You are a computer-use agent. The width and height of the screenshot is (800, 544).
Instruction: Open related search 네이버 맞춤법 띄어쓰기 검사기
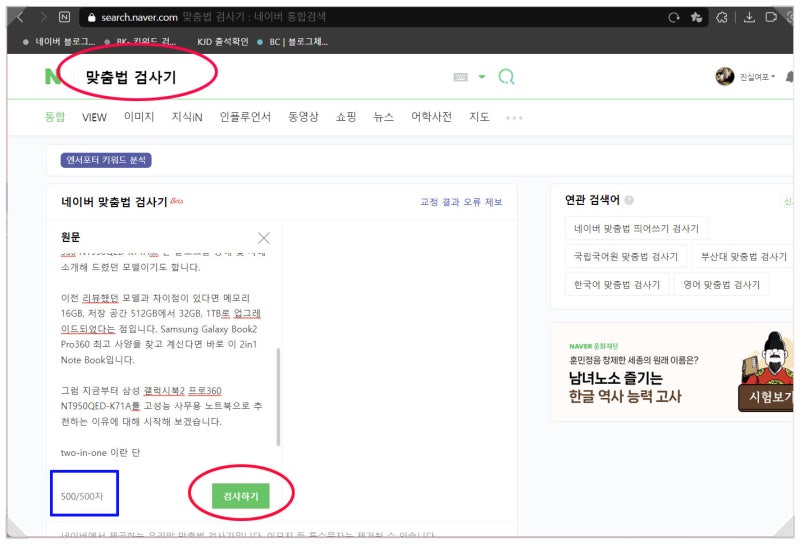(636, 229)
